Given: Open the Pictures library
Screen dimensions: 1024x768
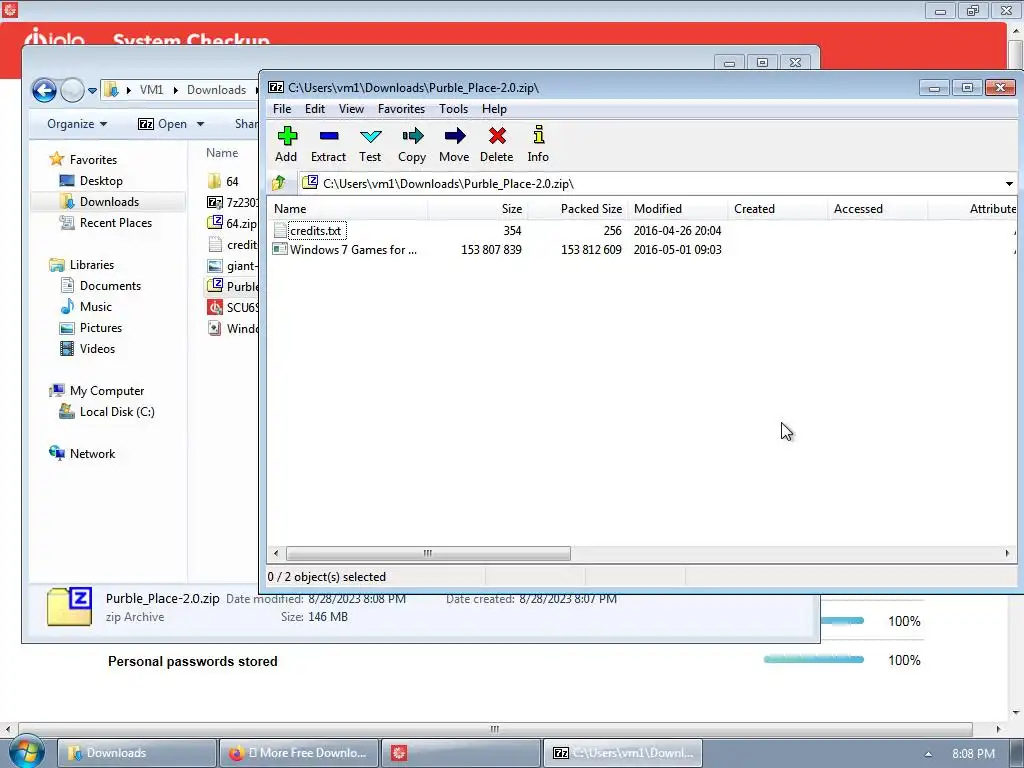Looking at the screenshot, I should tap(91, 328).
